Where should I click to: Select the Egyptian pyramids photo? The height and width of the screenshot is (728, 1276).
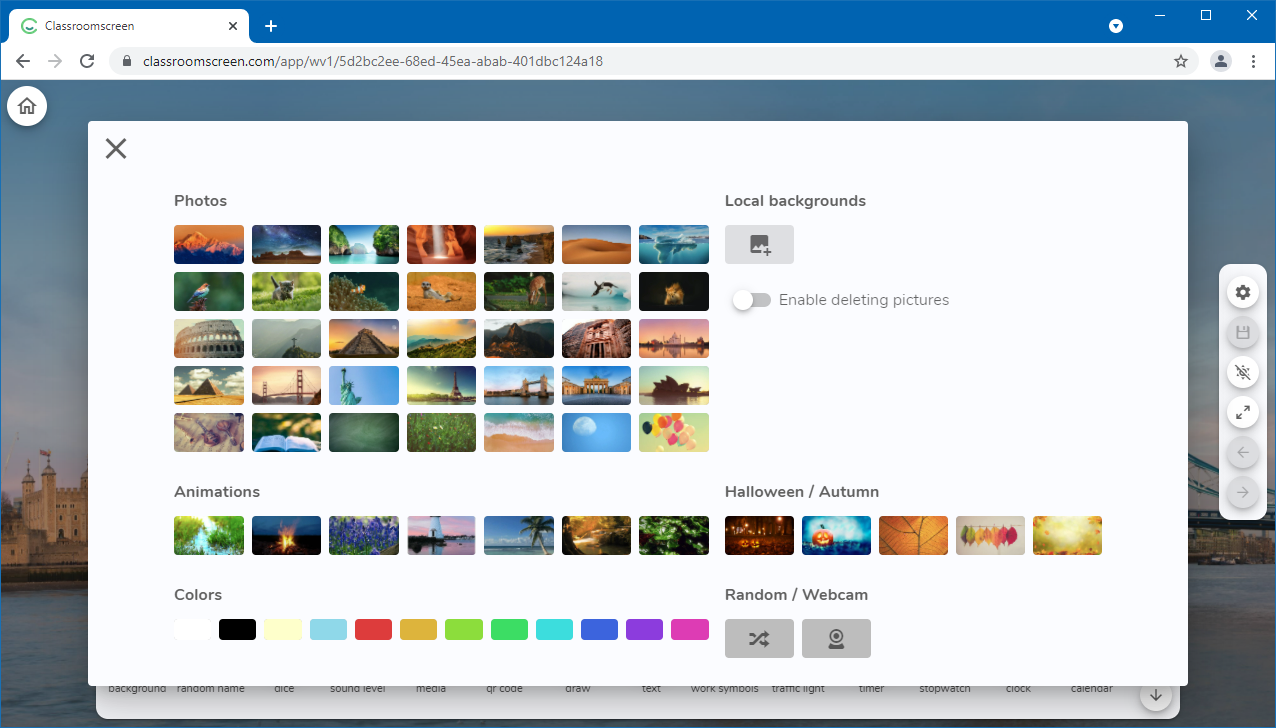point(209,386)
